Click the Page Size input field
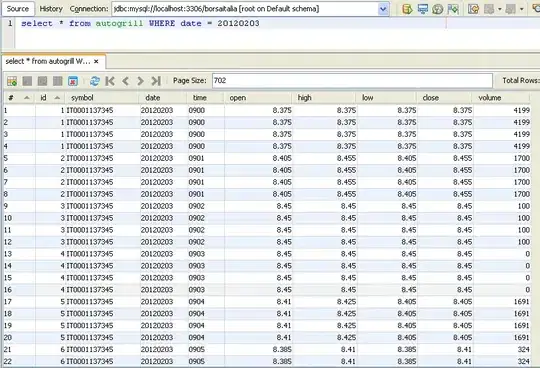 coord(352,81)
